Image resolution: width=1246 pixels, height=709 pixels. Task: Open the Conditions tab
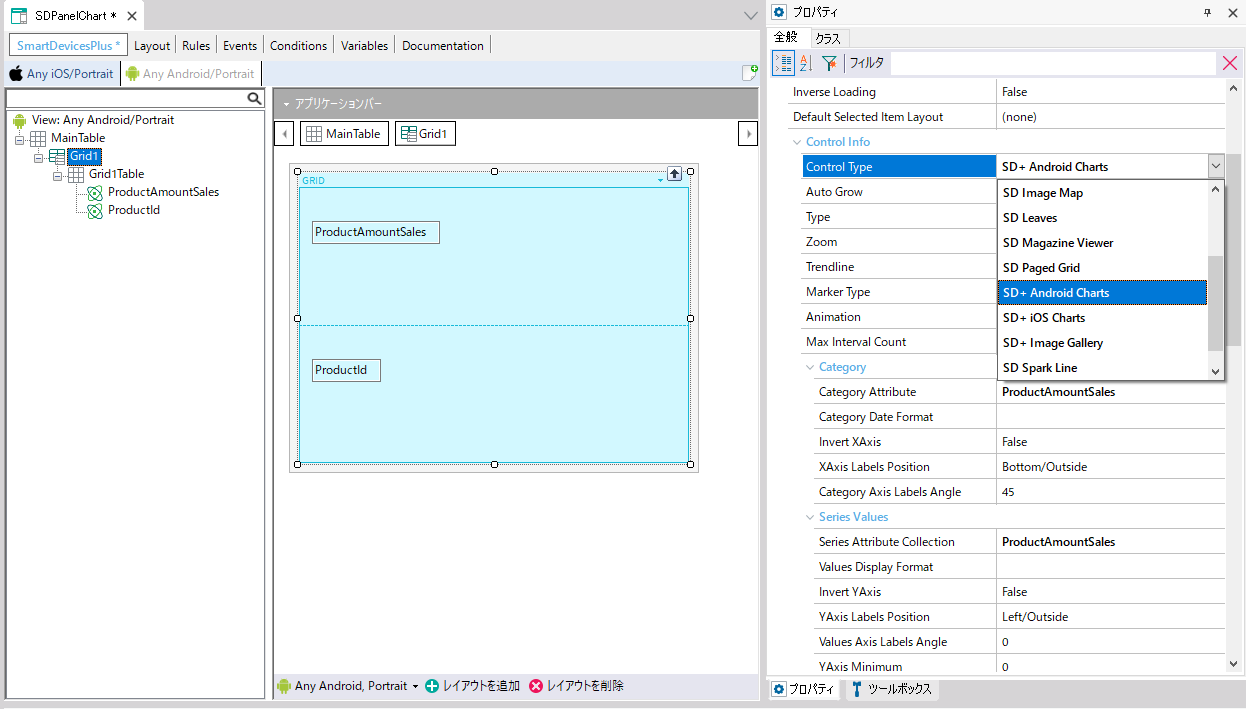(x=298, y=45)
